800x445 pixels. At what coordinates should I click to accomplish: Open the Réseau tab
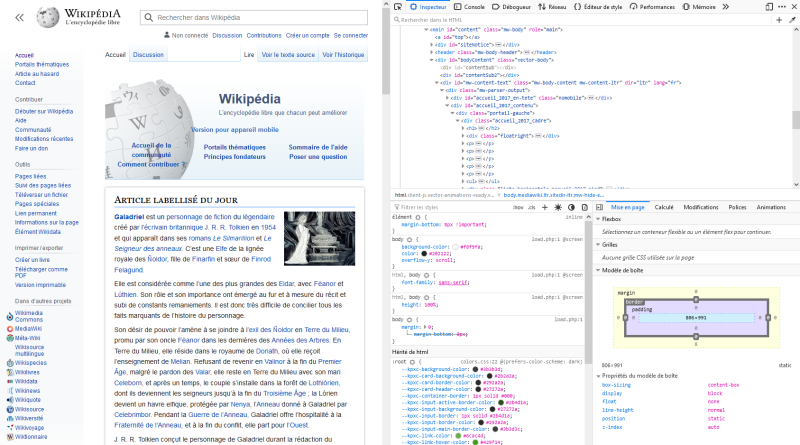tap(552, 7)
